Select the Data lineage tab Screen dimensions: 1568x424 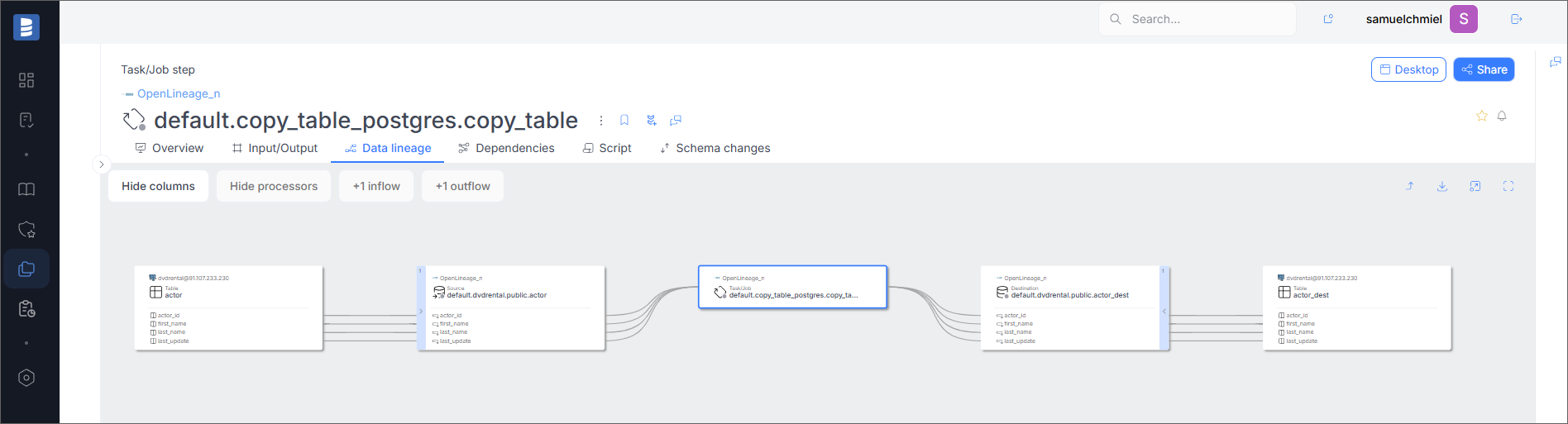tap(388, 148)
